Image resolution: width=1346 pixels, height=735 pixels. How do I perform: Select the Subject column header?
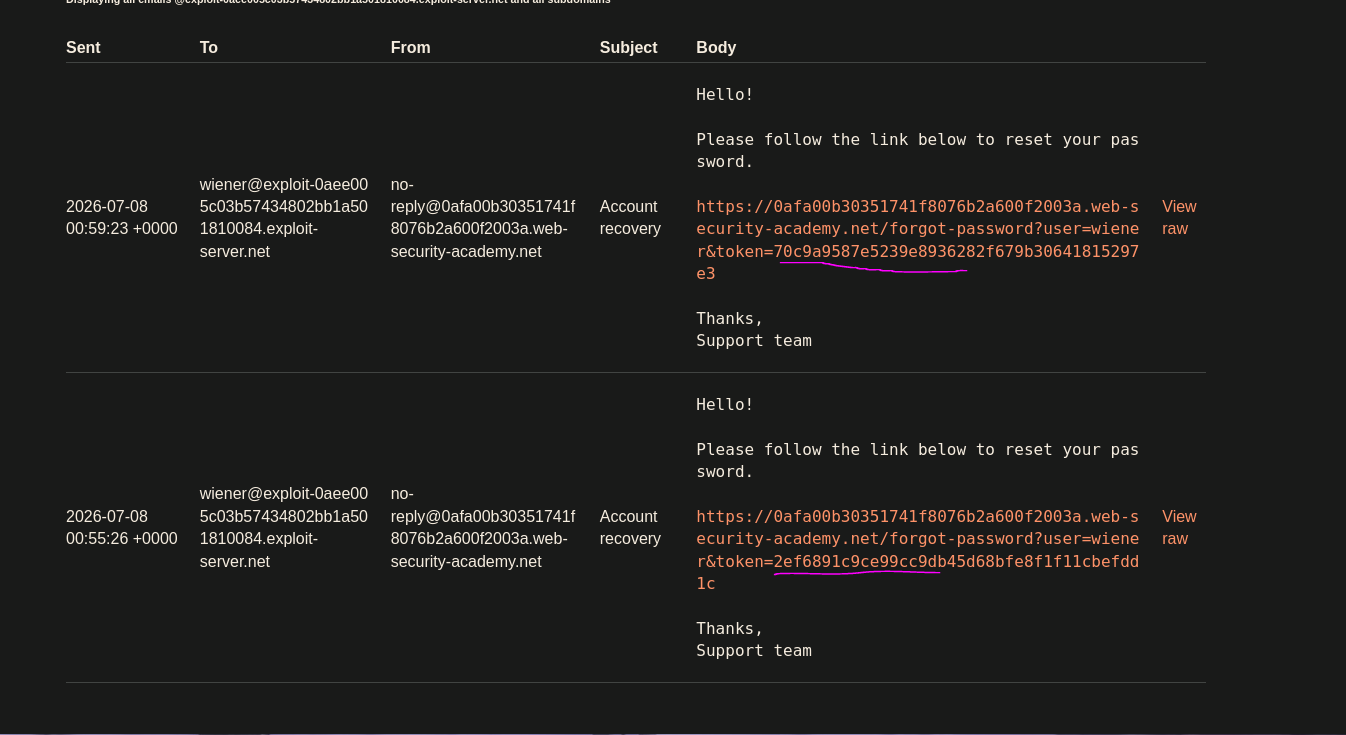629,47
